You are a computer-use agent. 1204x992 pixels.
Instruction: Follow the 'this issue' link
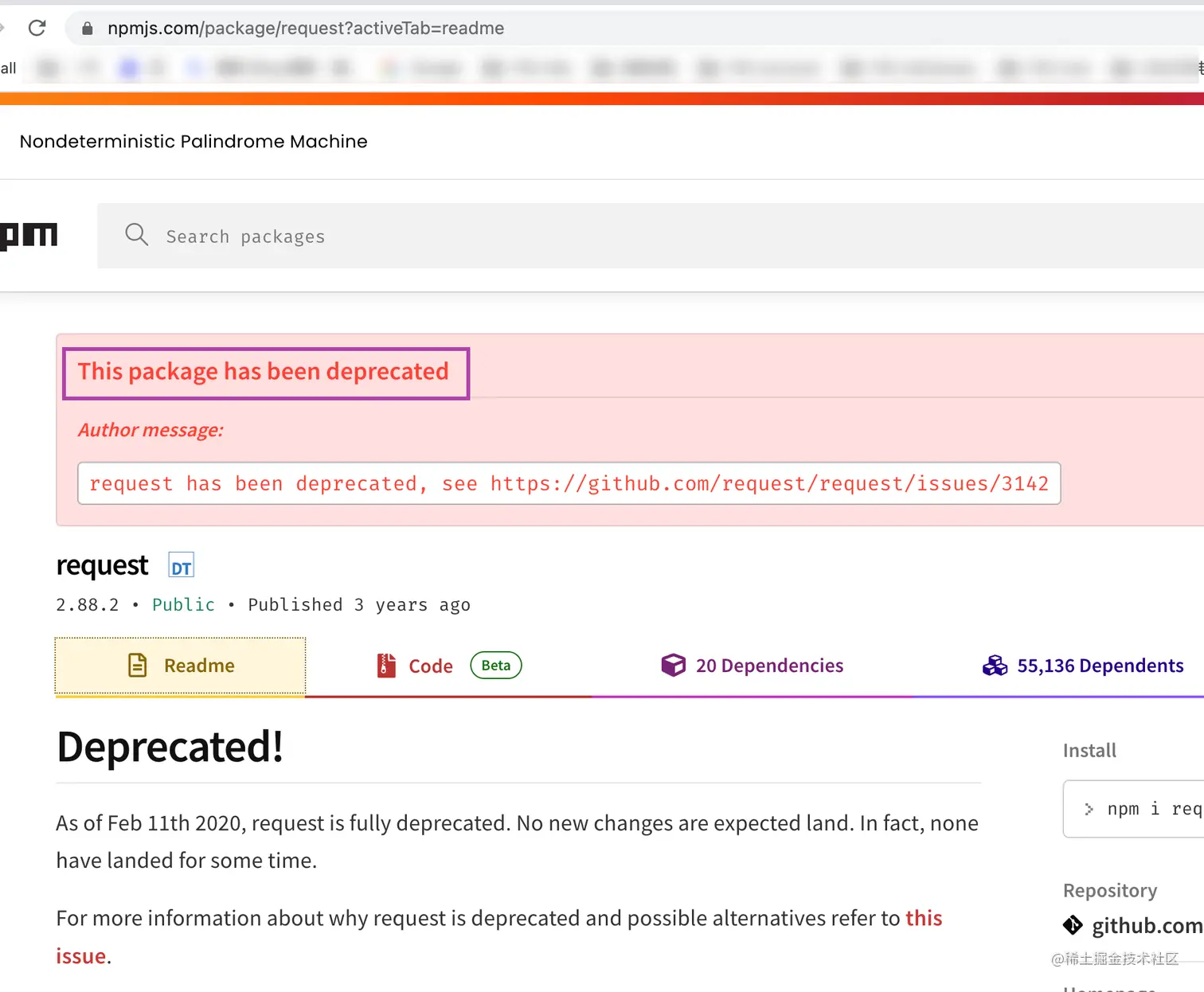pyautogui.click(x=924, y=918)
